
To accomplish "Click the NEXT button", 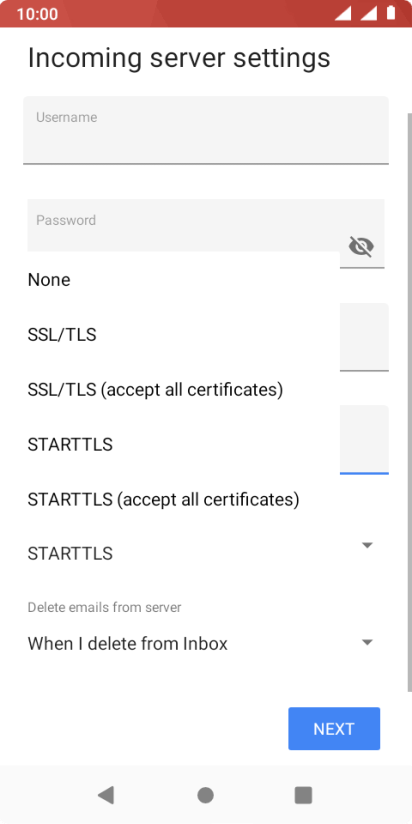I will 334,728.
